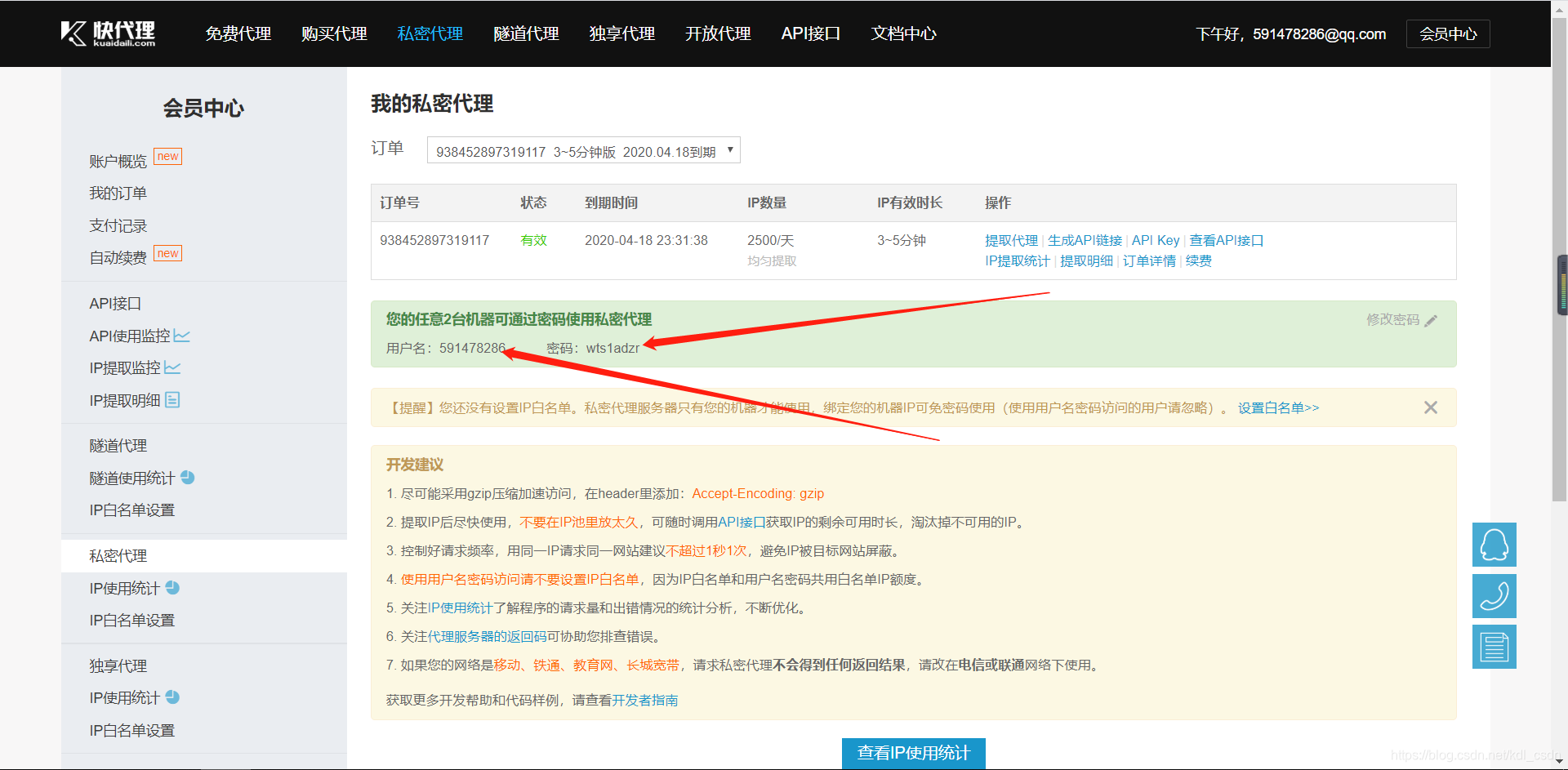
Task: Dismiss the IP白名单 reminder with X
Action: pos(1431,407)
